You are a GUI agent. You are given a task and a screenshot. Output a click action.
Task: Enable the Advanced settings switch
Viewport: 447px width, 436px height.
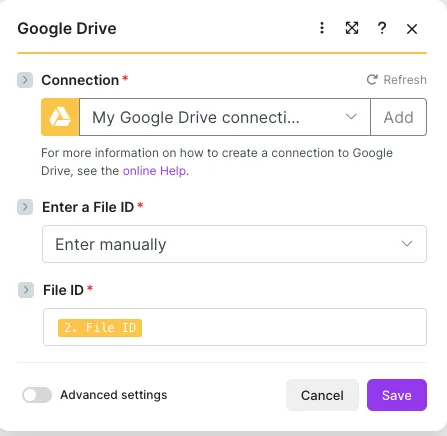pyautogui.click(x=37, y=395)
